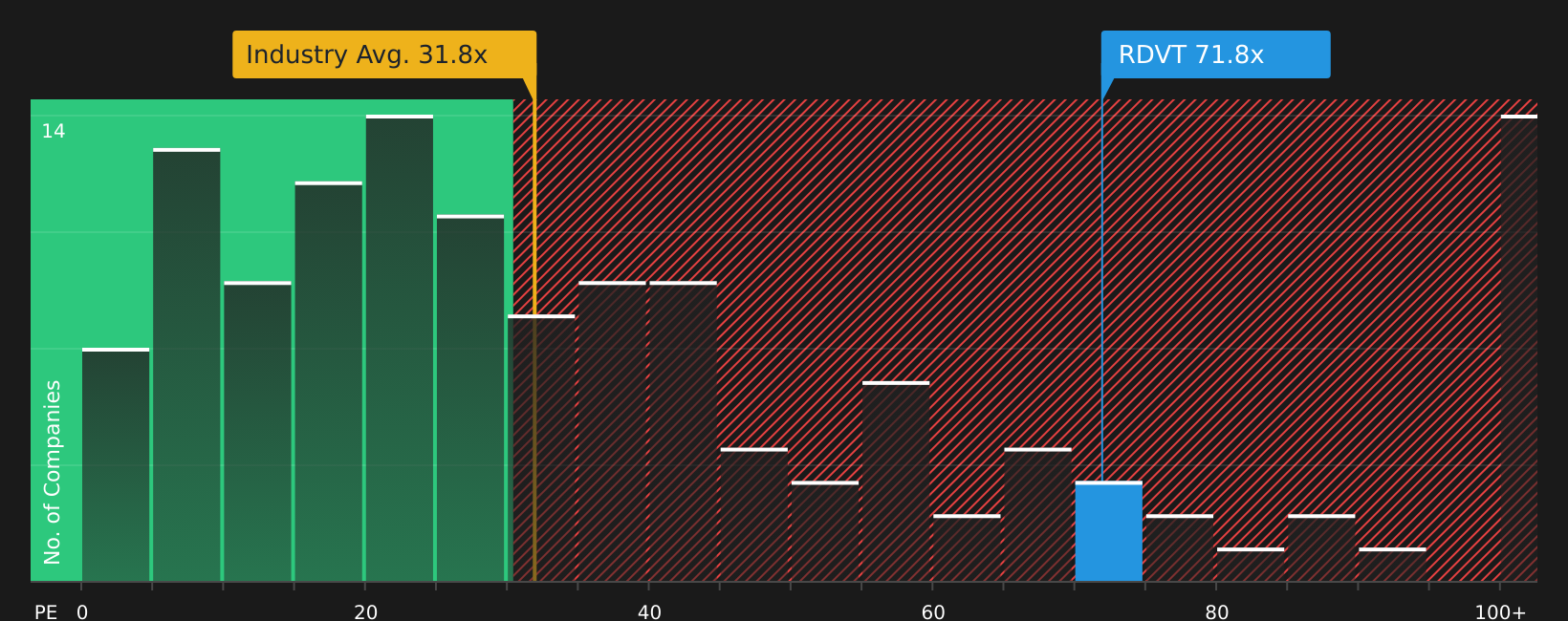This screenshot has height=621, width=1568.
Task: Select the tallest bar at PE 20-25
Action: pyautogui.click(x=400, y=348)
